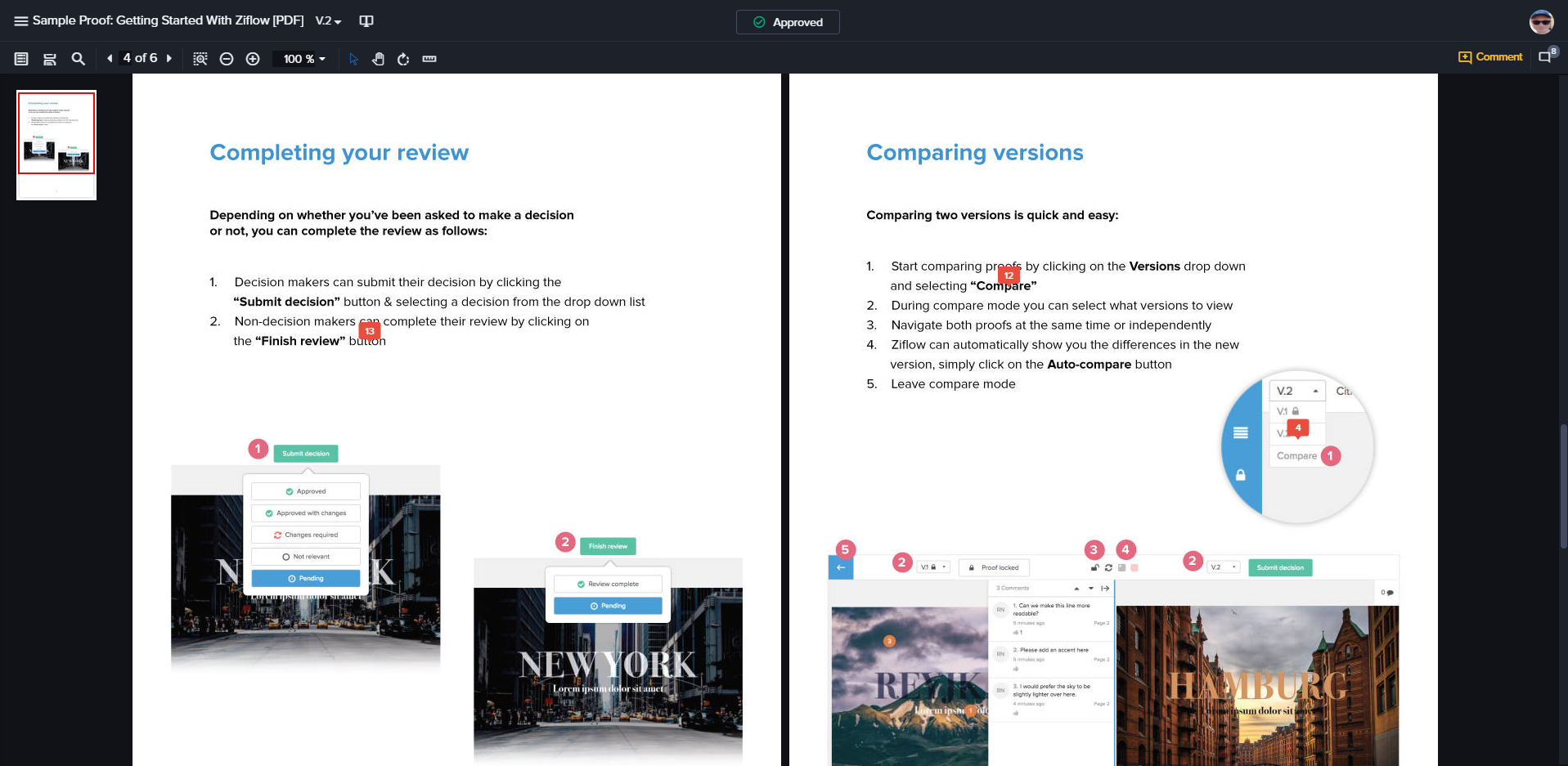Go to the next page

(x=169, y=59)
